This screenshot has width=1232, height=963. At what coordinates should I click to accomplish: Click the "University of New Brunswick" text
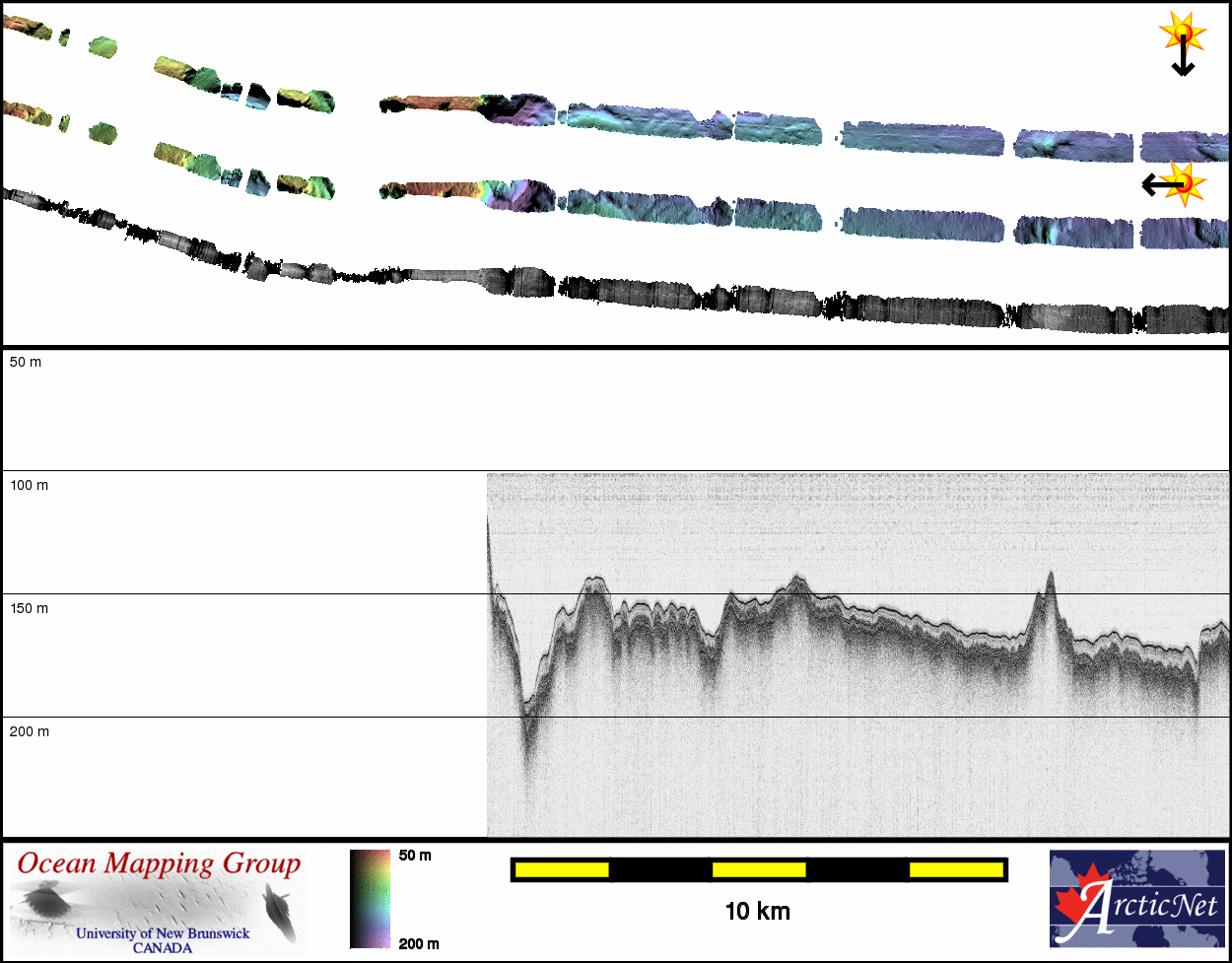163,933
